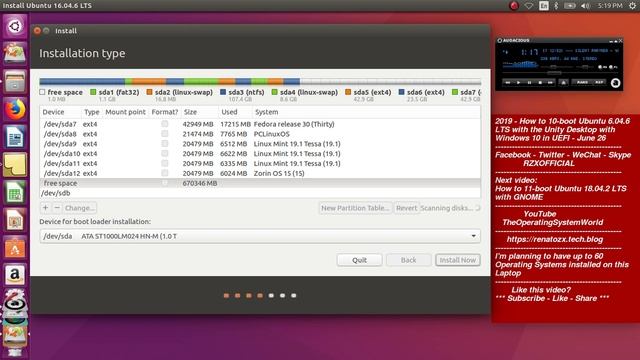Screen dimensions: 640x360
Task: Click the Install Ubuntu launcher icon under Dash
Action: coord(15,53)
